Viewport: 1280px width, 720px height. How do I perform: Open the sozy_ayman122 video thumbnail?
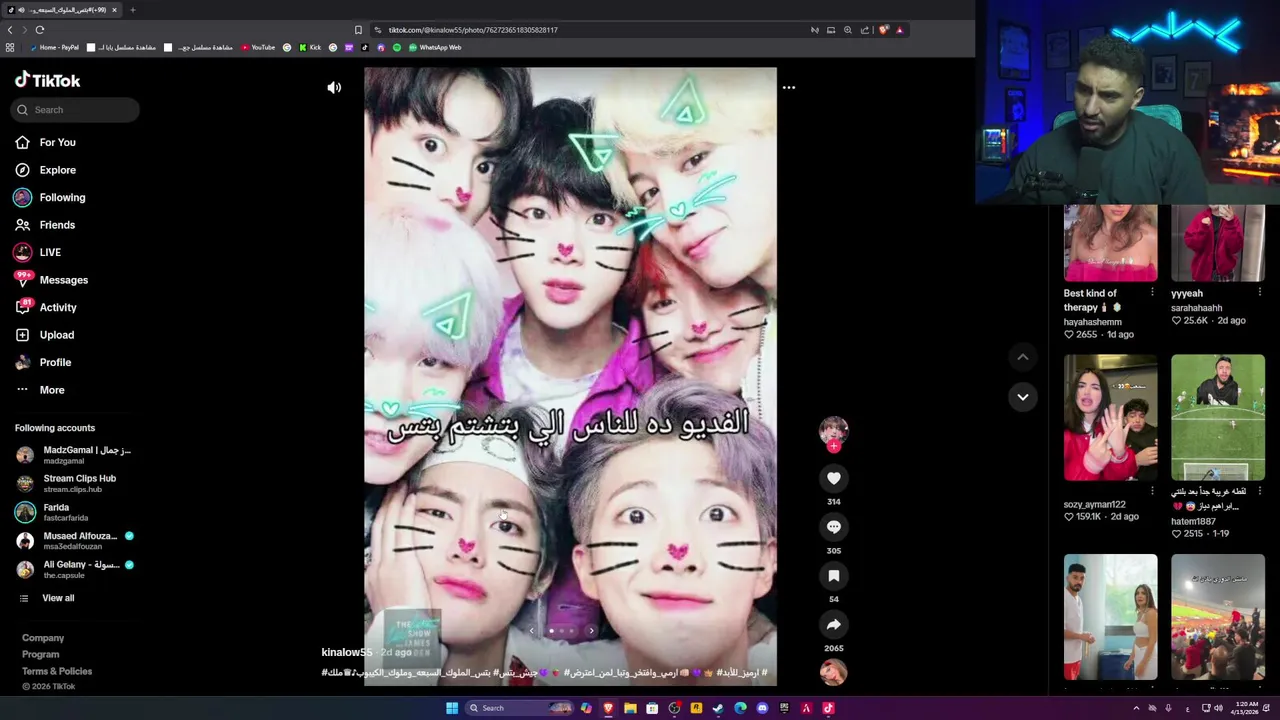coord(1110,417)
